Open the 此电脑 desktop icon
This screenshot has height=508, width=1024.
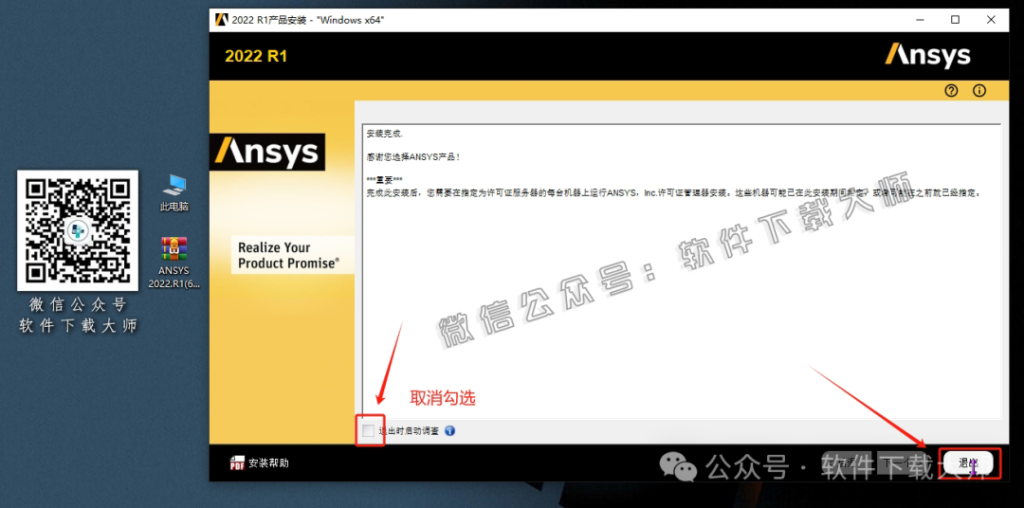[174, 193]
